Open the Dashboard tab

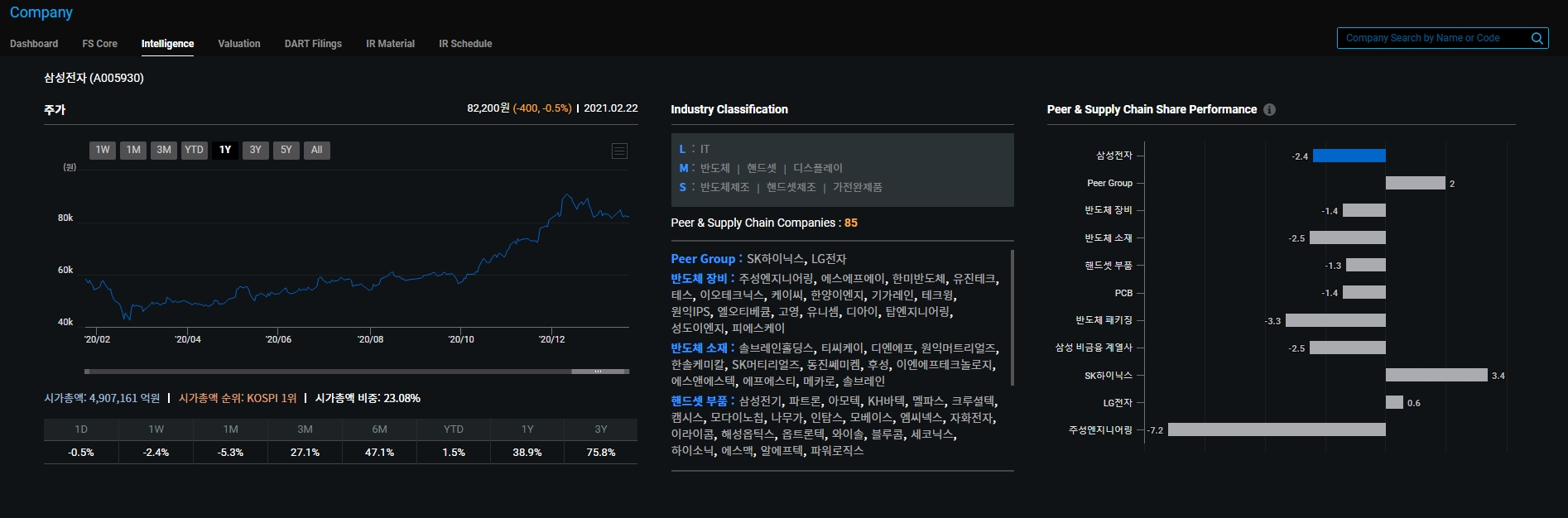(34, 44)
